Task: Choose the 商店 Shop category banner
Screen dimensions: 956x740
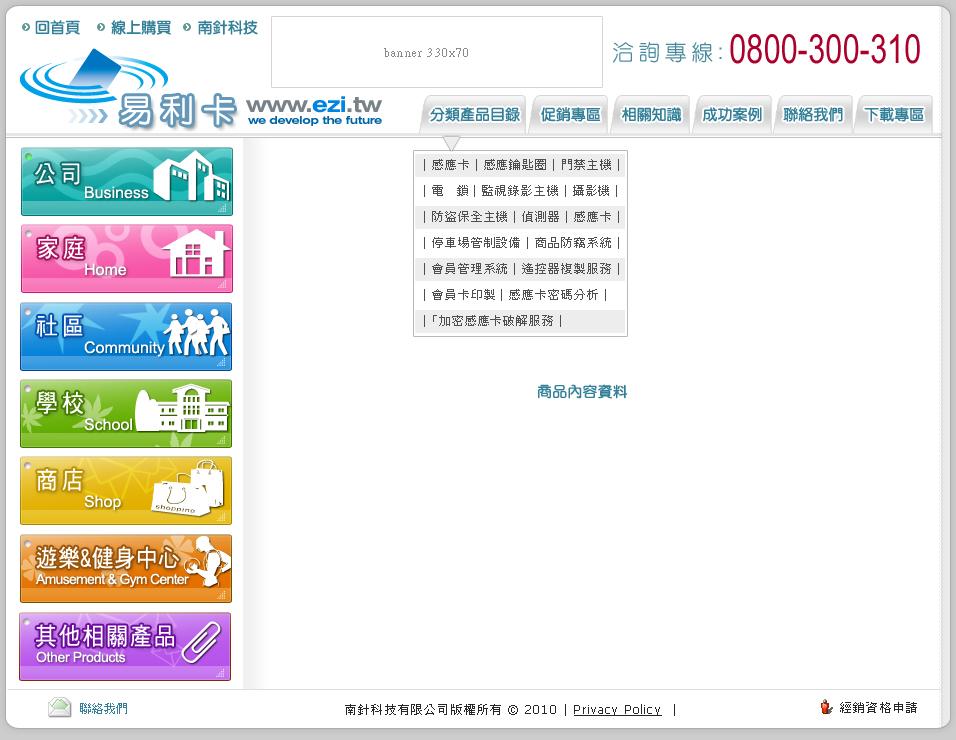Action: click(x=126, y=491)
